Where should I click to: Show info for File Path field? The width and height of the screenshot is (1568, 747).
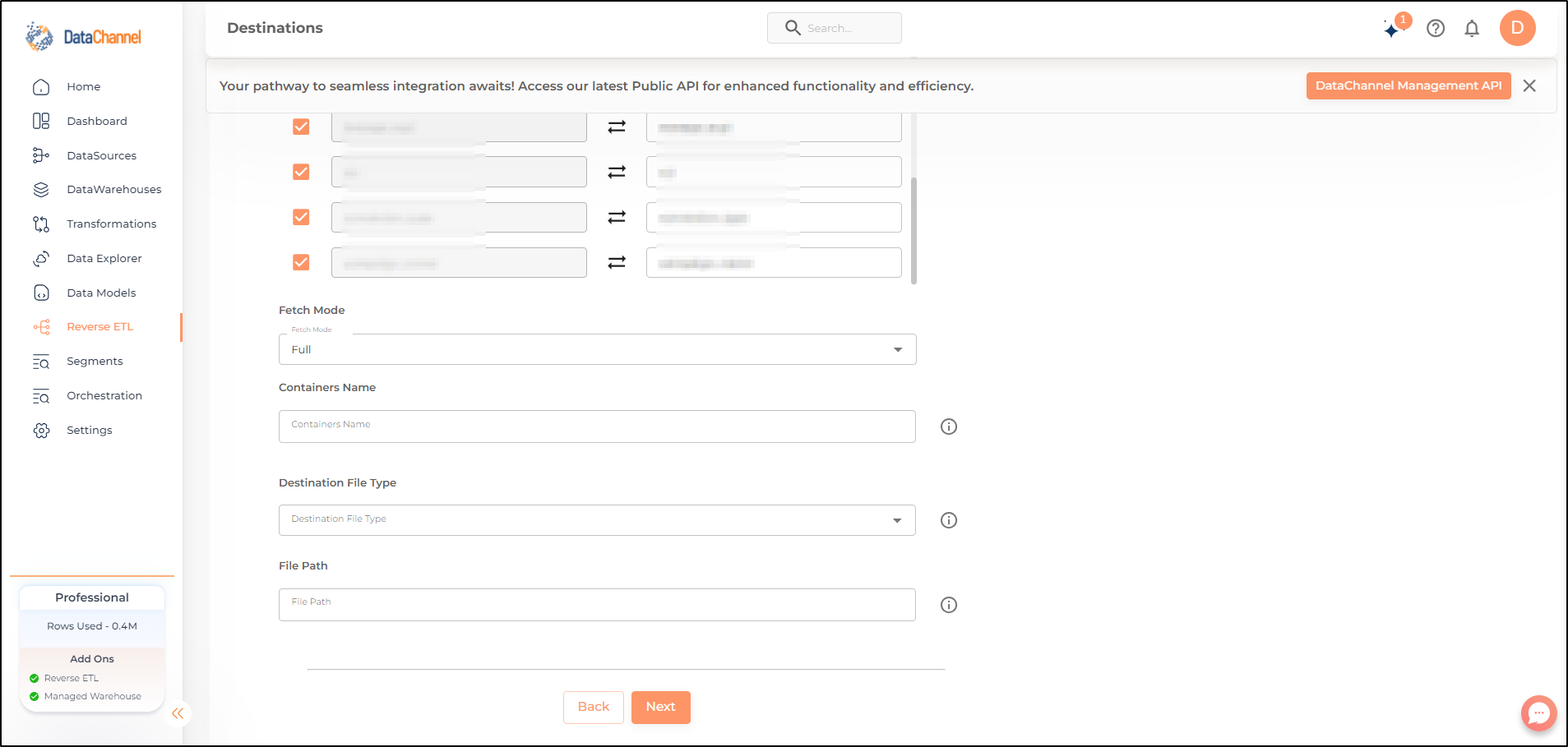tap(949, 605)
